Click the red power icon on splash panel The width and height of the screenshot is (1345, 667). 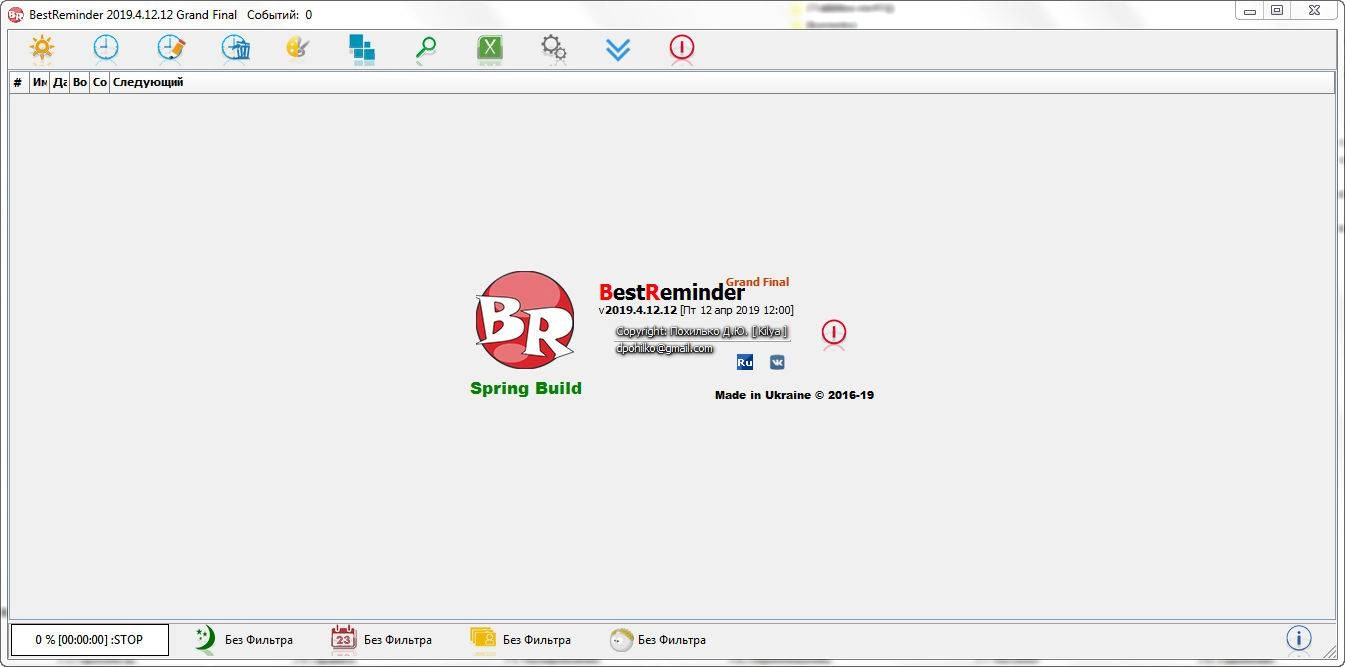coord(833,333)
